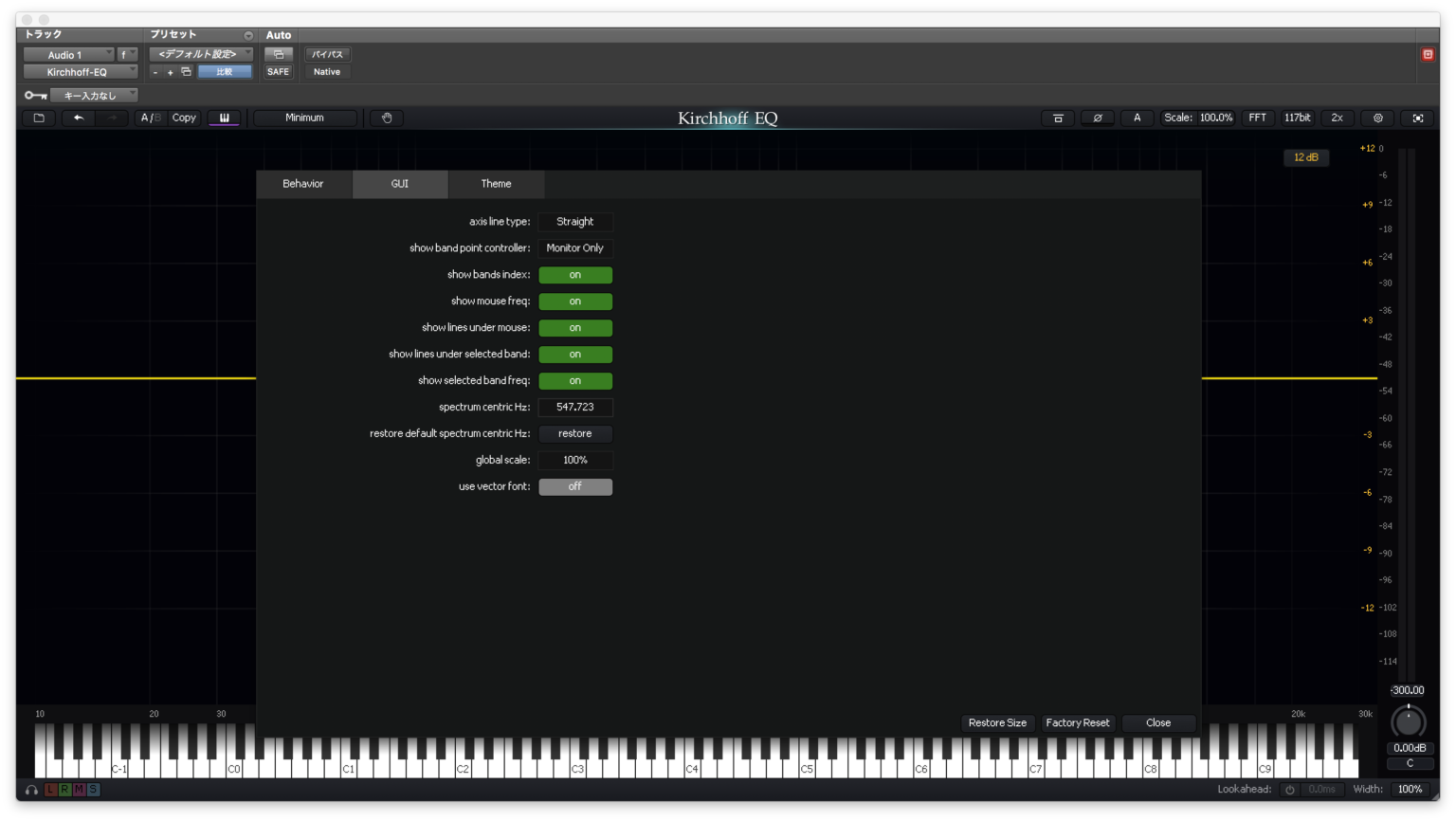Viewport: 1456px width, 821px height.
Task: Toggle the A/B comparison button
Action: (150, 118)
